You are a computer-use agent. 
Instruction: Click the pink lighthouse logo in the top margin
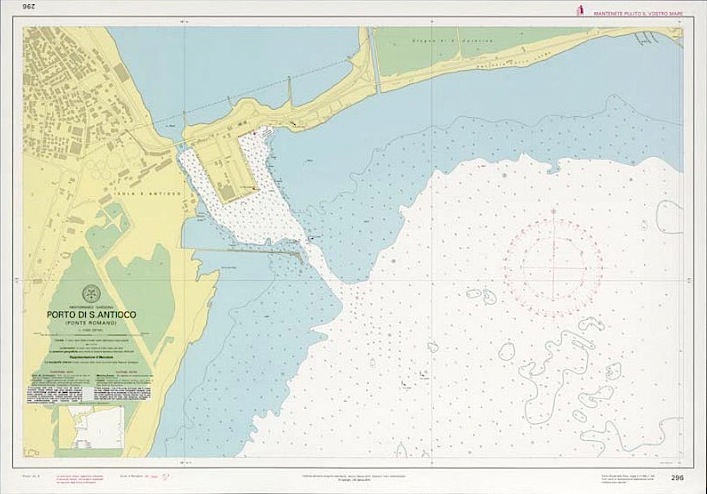tap(576, 12)
